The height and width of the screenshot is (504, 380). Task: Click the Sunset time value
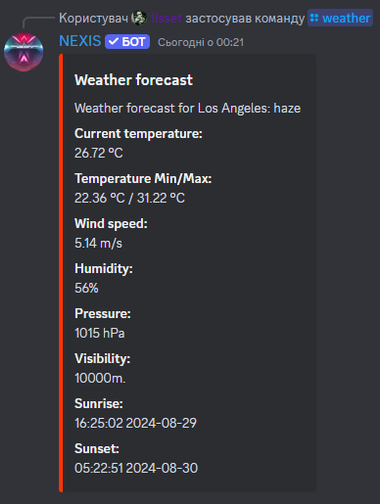point(136,468)
